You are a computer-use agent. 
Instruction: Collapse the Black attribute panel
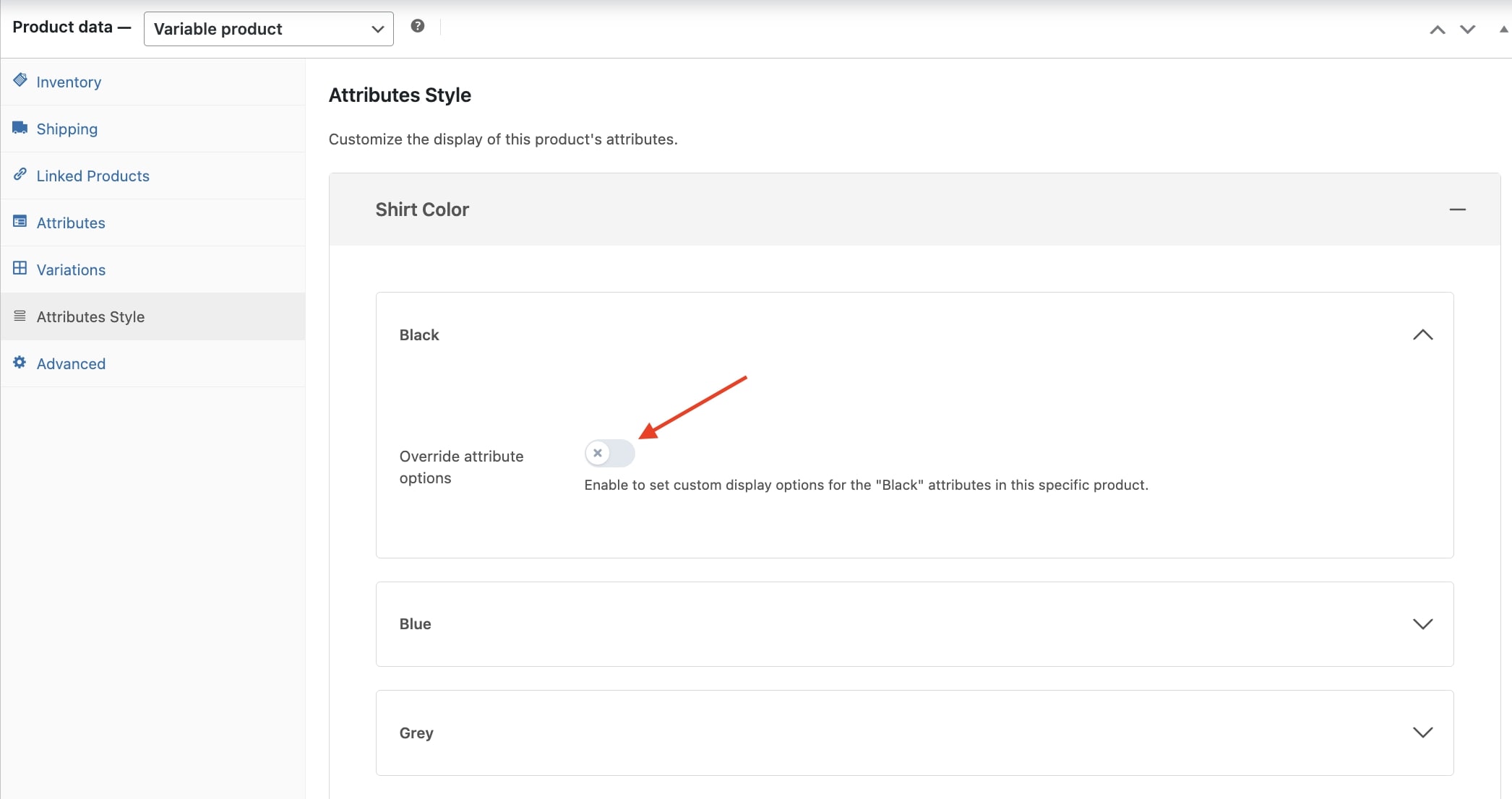(1422, 335)
